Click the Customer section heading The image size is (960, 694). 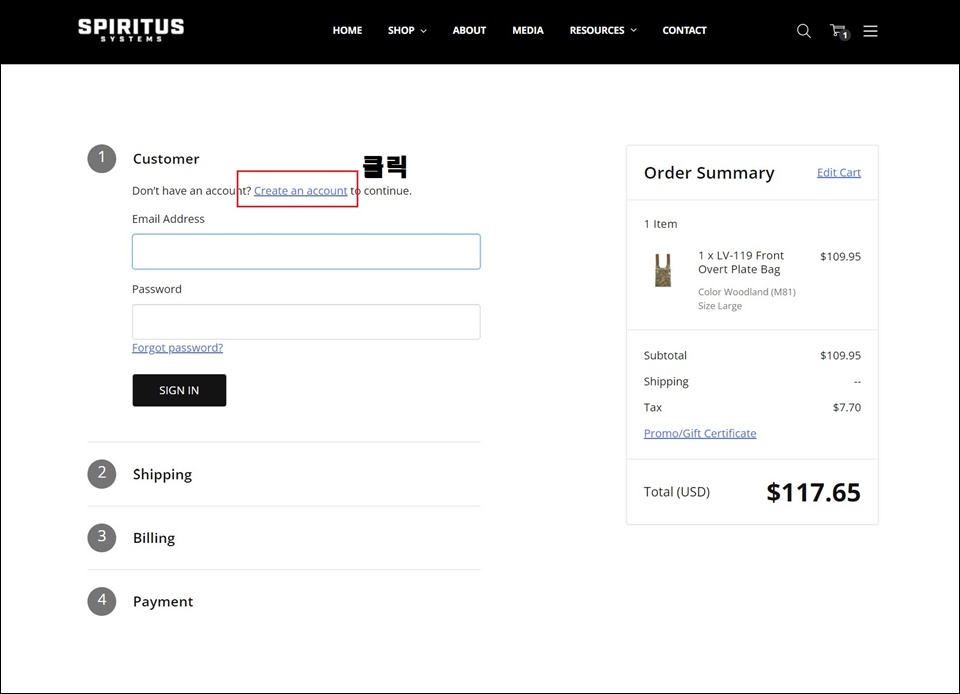pyautogui.click(x=166, y=159)
